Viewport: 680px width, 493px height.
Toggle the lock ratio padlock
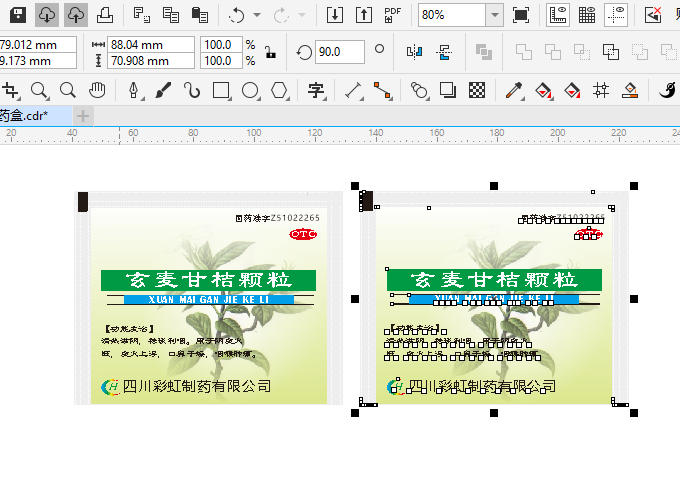[x=270, y=52]
